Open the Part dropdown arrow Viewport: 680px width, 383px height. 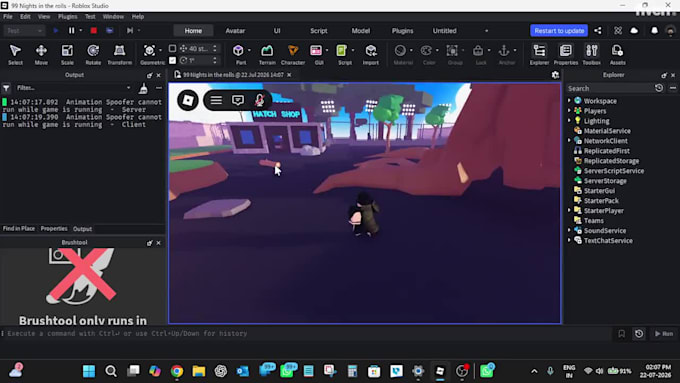click(x=249, y=50)
